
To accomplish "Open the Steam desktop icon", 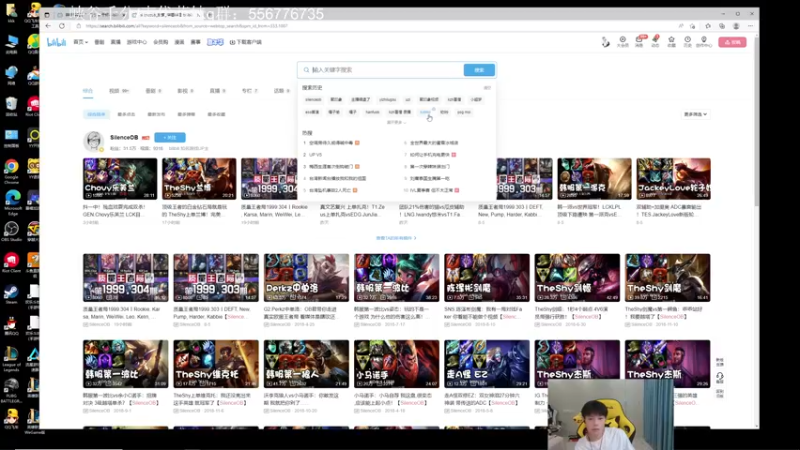I will 11,294.
